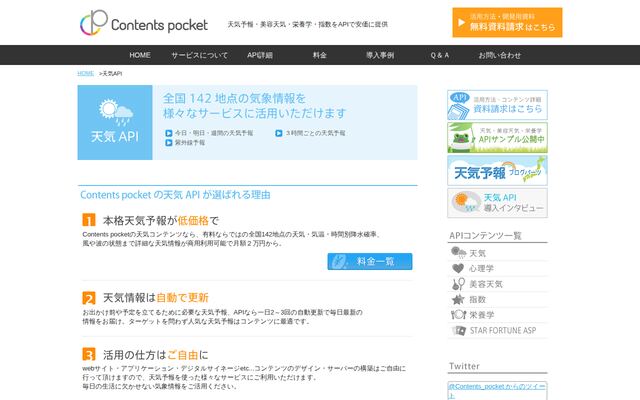The width and height of the screenshot is (640, 400).
Task: Click the >天気API breadcrumb text
Action: point(110,73)
